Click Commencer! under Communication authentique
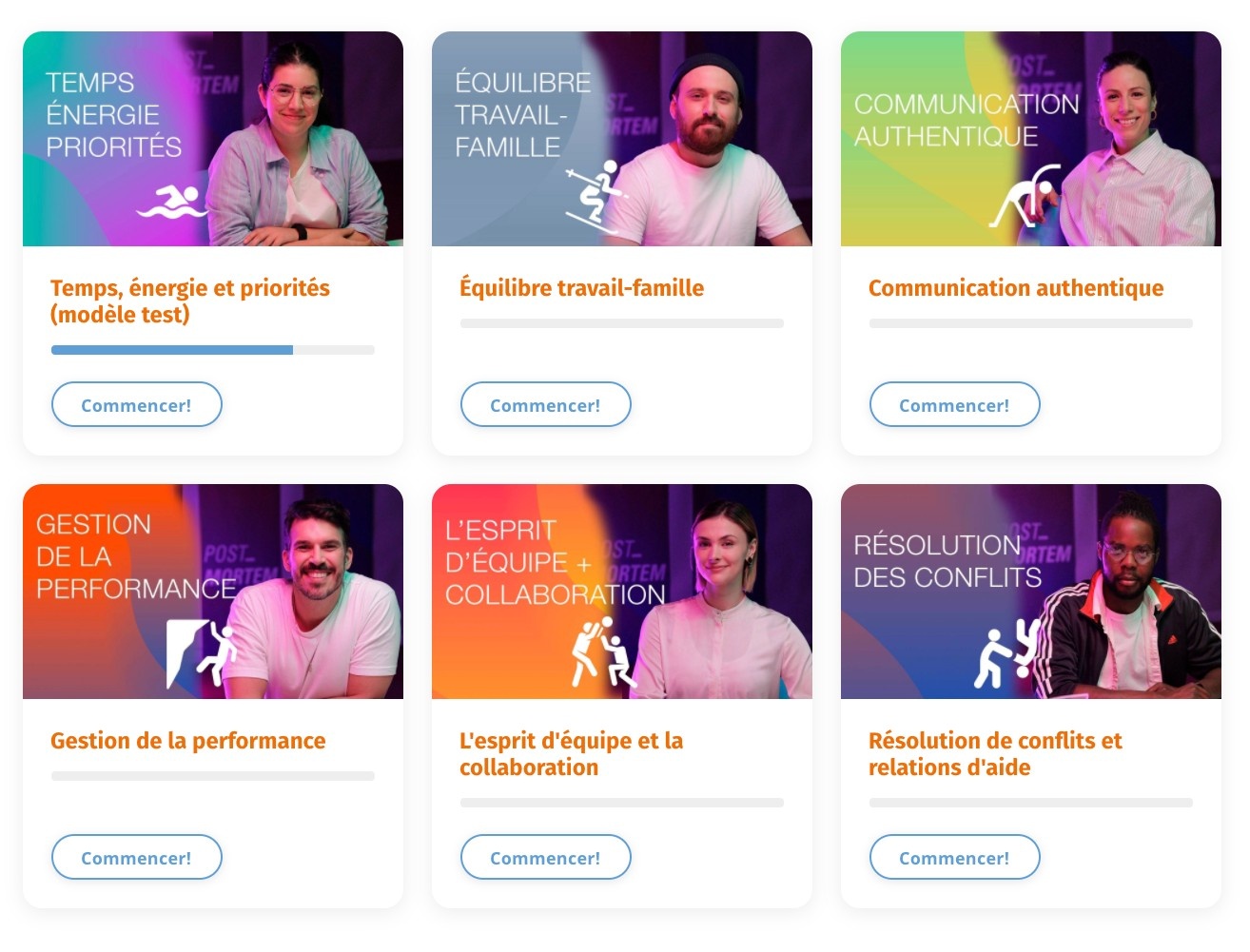Screen dimensions: 1250x952 [954, 405]
